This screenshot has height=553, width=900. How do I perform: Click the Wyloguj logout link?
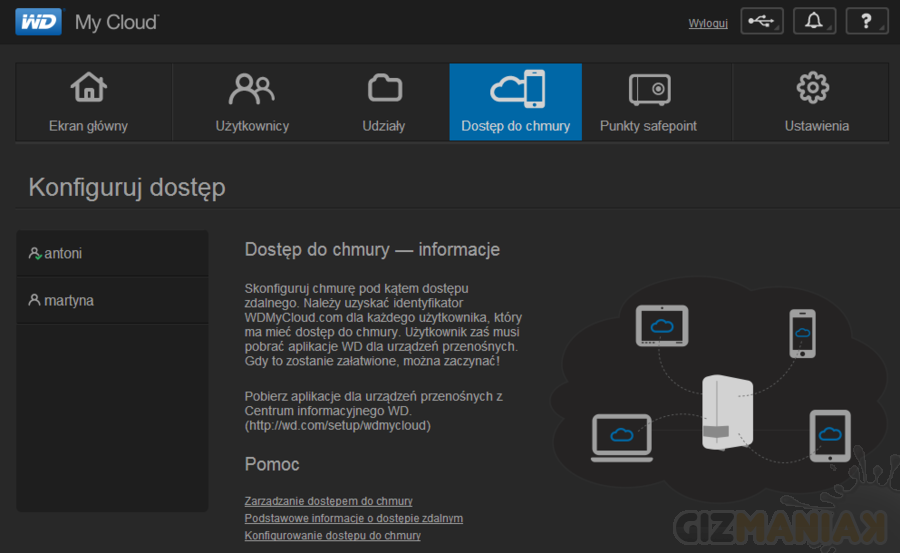click(x=707, y=23)
